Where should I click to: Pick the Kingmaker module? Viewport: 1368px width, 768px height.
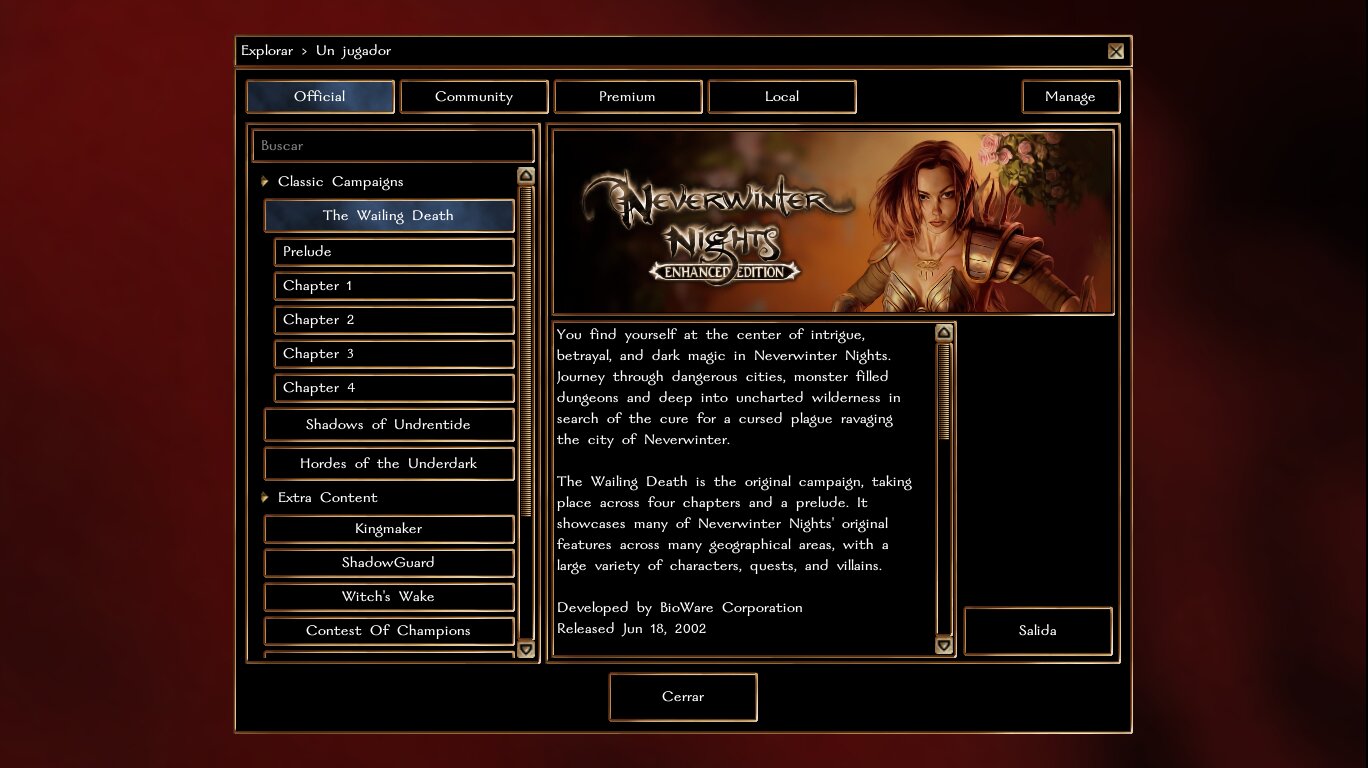click(389, 529)
